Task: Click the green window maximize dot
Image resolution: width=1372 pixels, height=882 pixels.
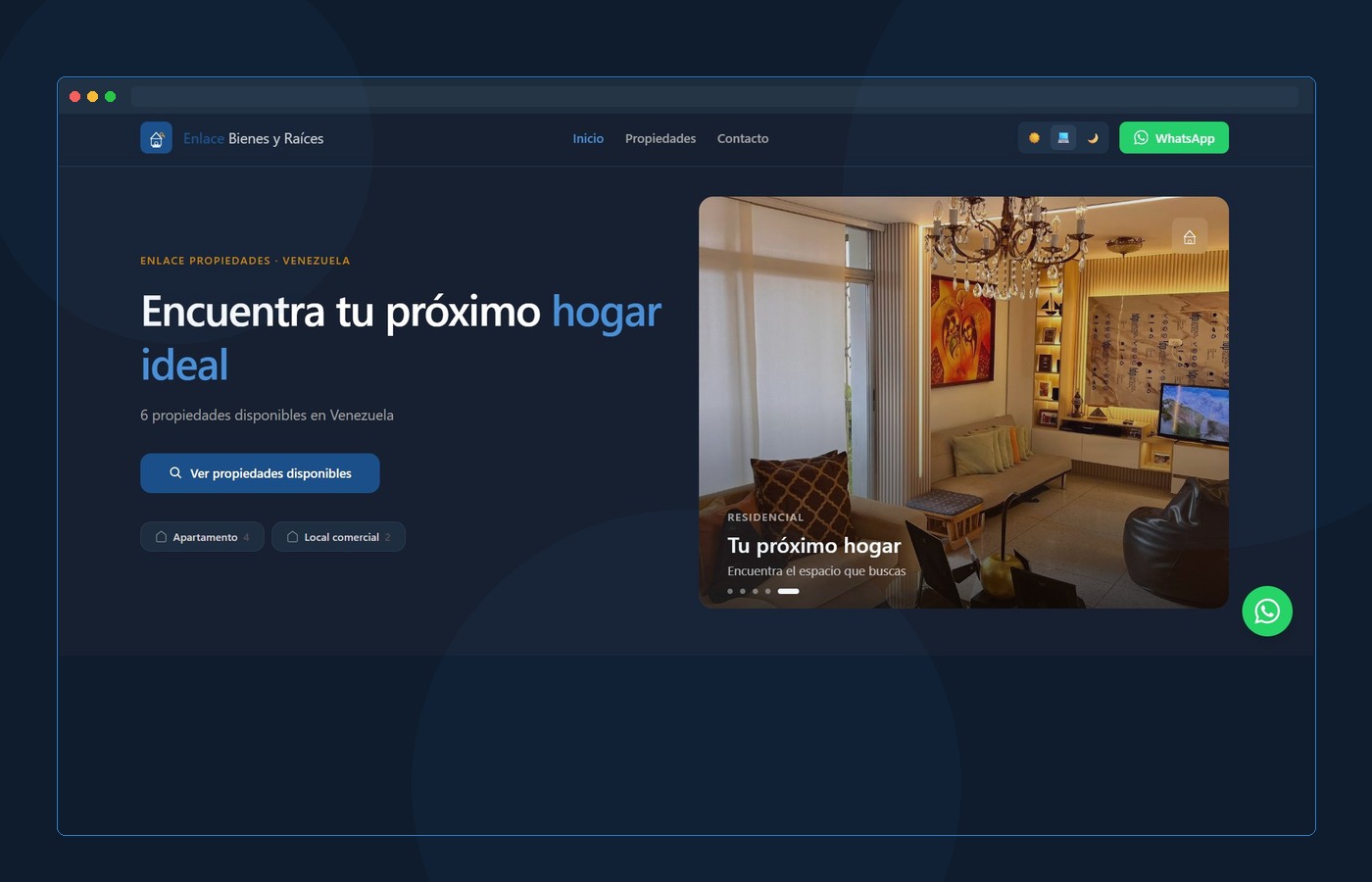Action: [x=111, y=96]
